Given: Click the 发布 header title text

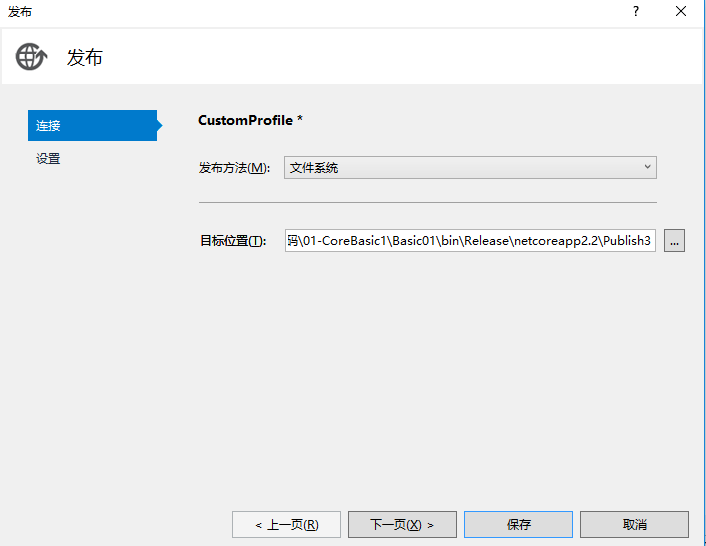Looking at the screenshot, I should click(85, 58).
